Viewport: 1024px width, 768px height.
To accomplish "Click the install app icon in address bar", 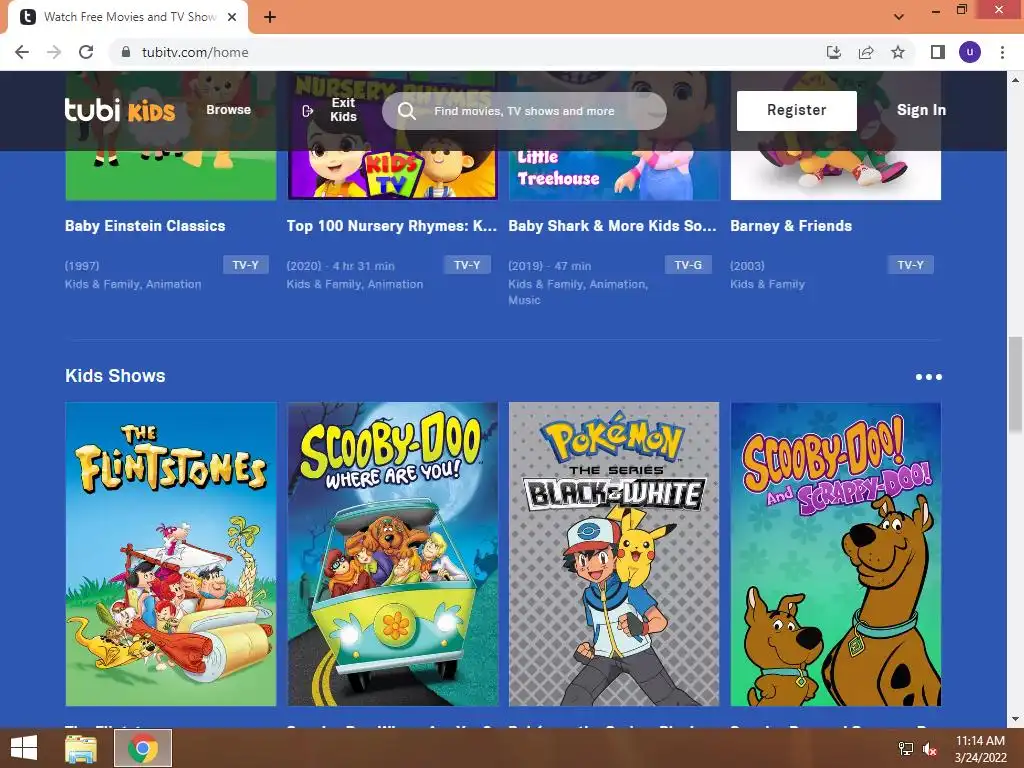I will pos(834,52).
